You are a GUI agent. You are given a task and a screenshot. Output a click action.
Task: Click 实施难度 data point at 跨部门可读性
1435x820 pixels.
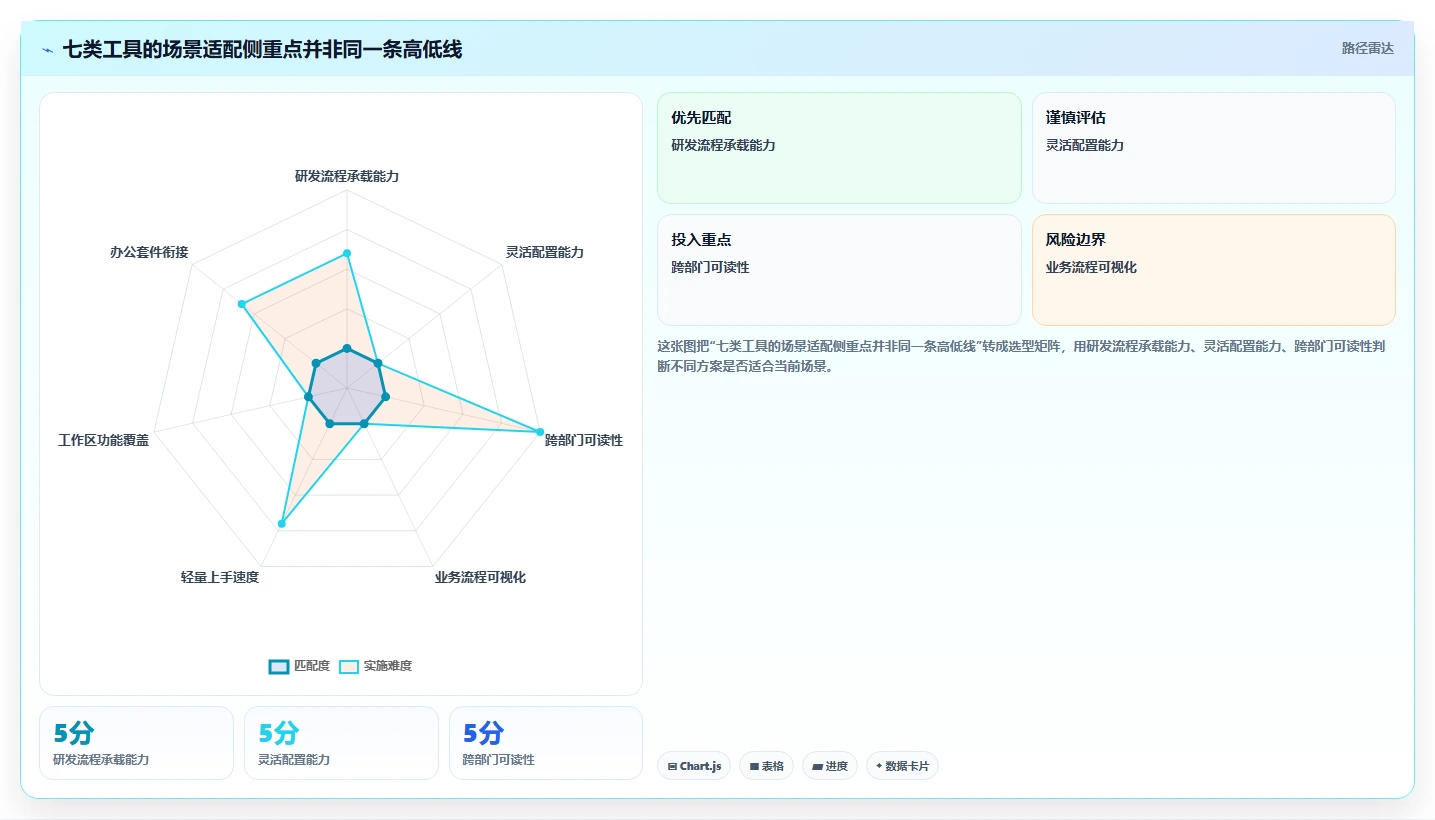tap(540, 432)
